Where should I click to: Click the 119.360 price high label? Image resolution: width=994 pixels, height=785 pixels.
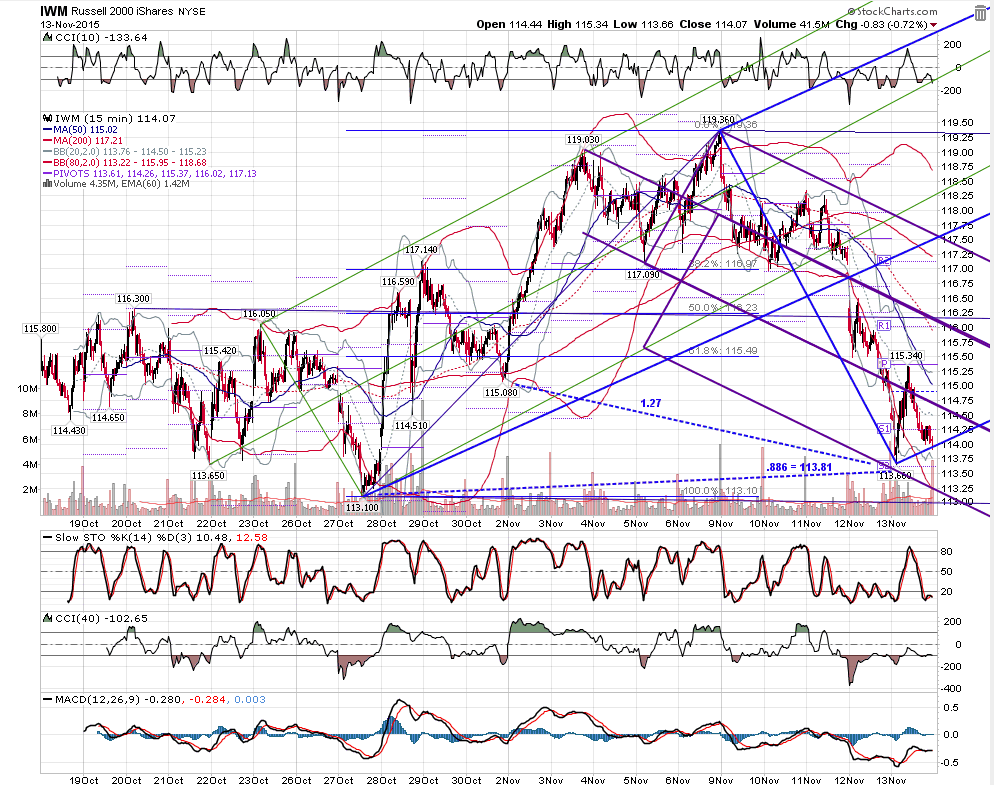pos(718,119)
